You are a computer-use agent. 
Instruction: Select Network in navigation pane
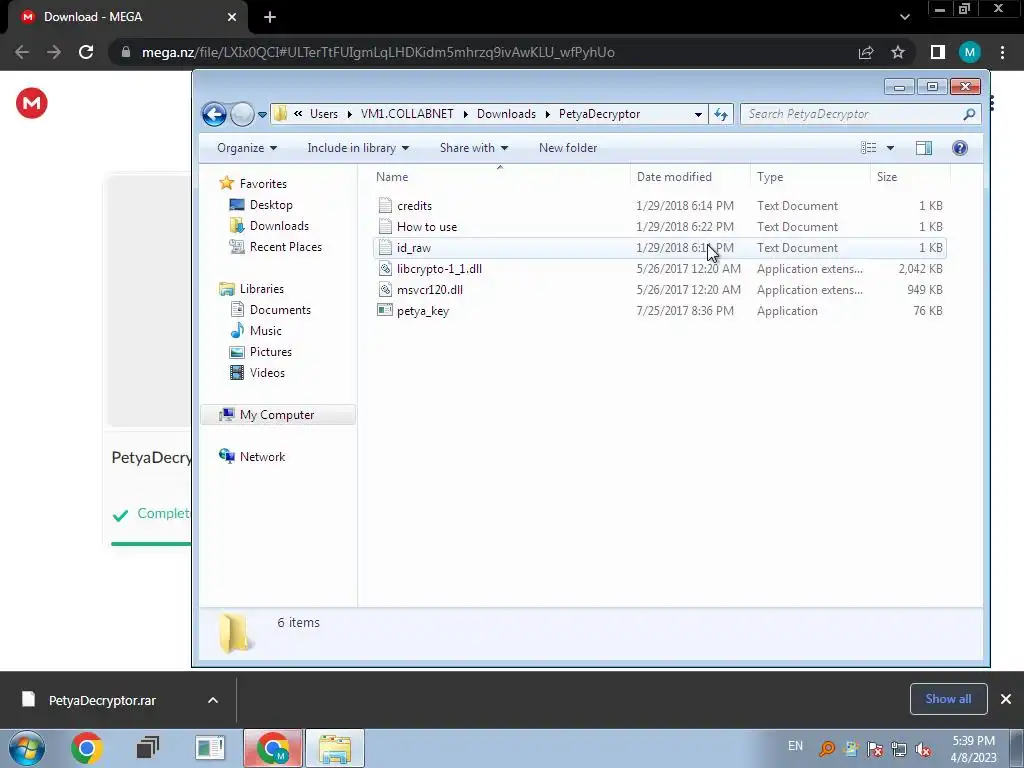click(252, 456)
